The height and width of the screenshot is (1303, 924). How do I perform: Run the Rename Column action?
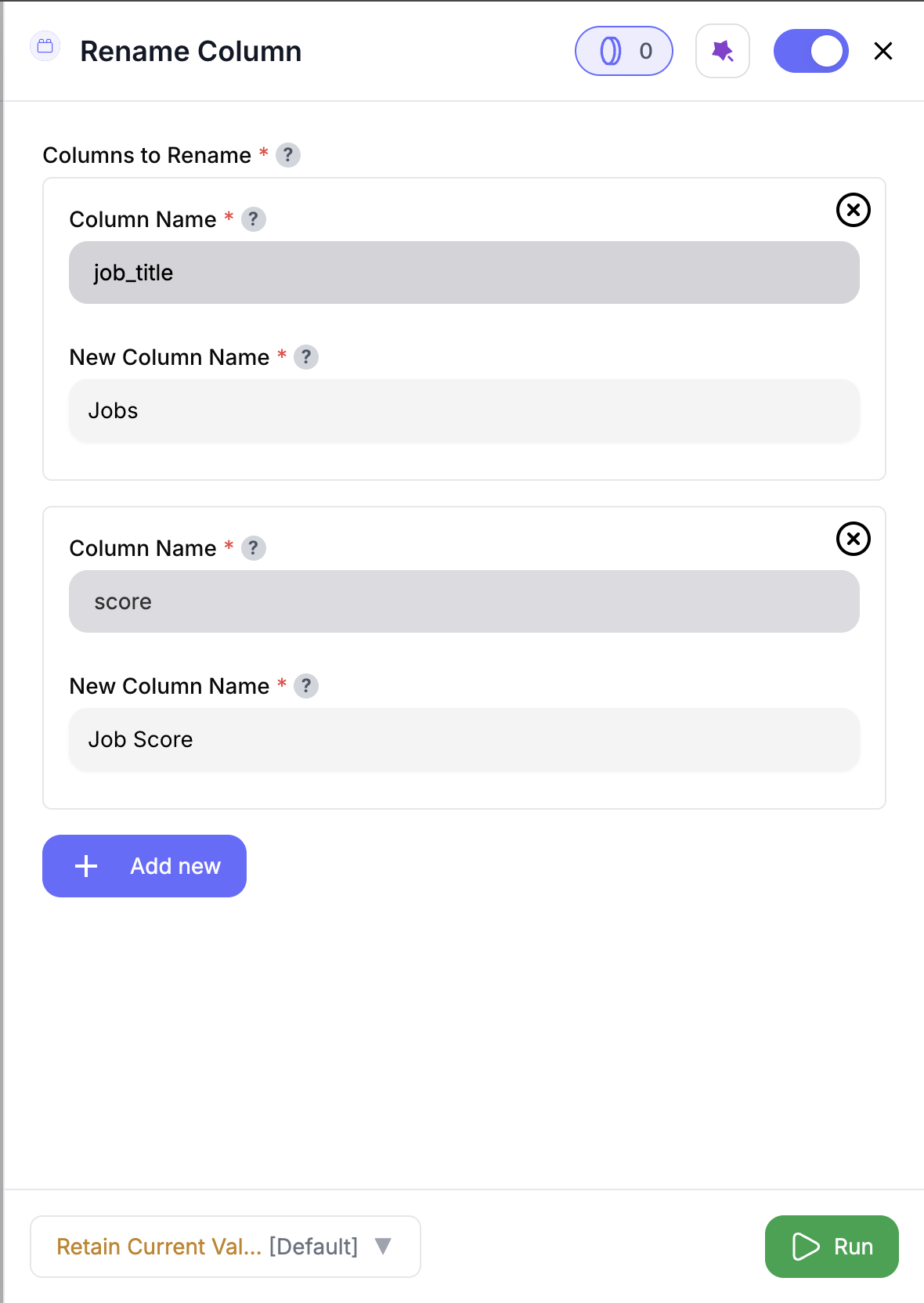[832, 1247]
